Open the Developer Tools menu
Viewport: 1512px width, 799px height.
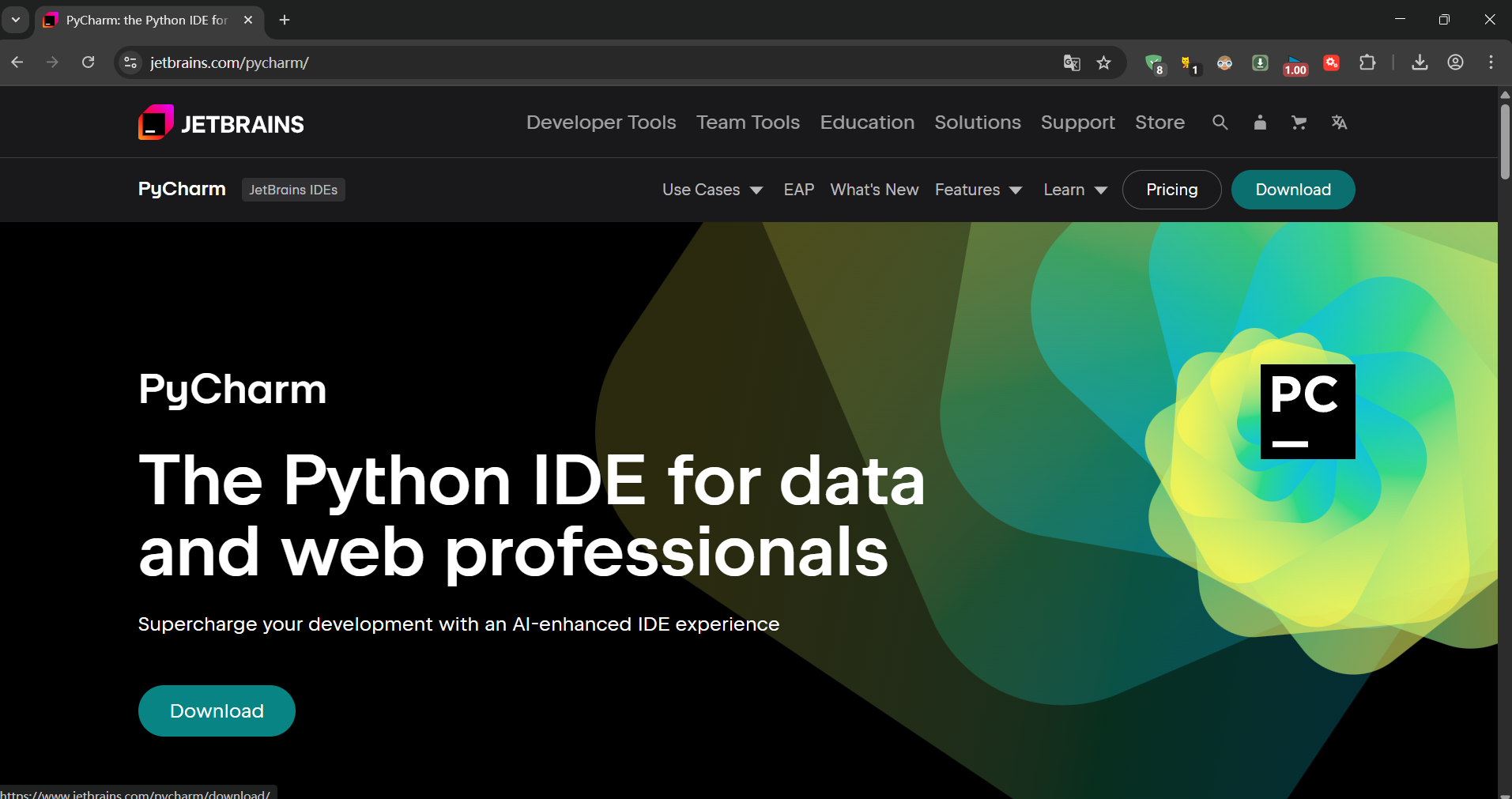pyautogui.click(x=601, y=122)
